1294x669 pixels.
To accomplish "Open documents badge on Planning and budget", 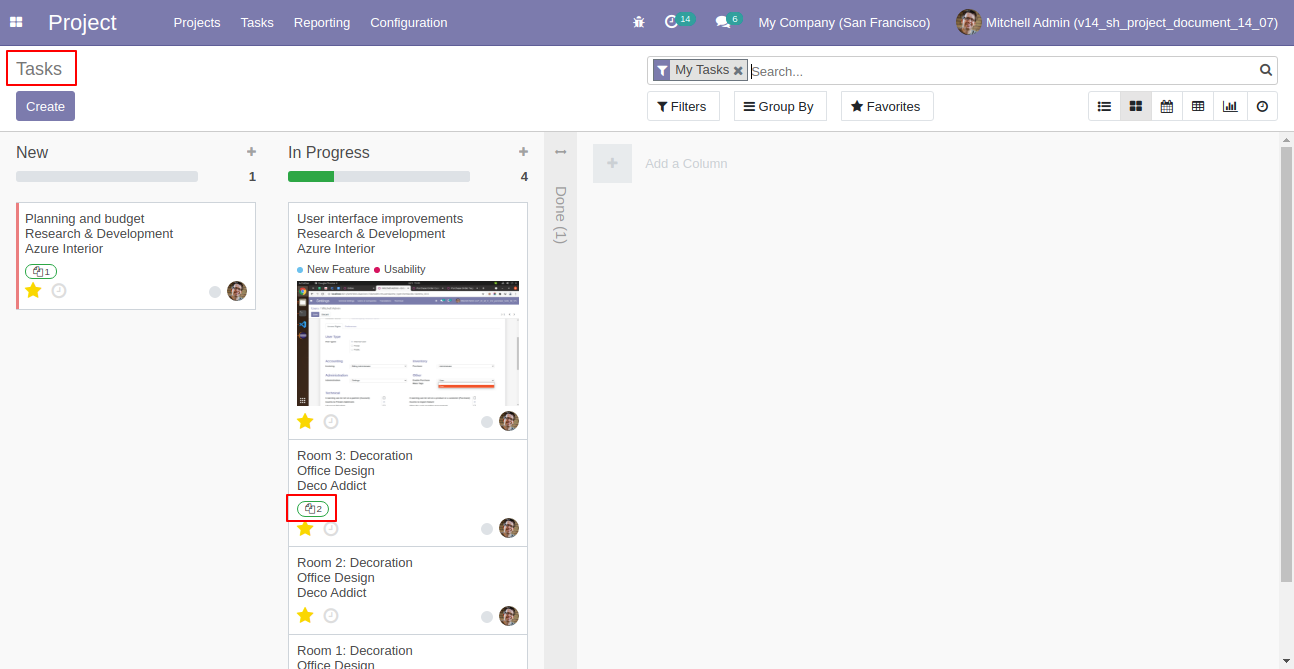I will [41, 271].
